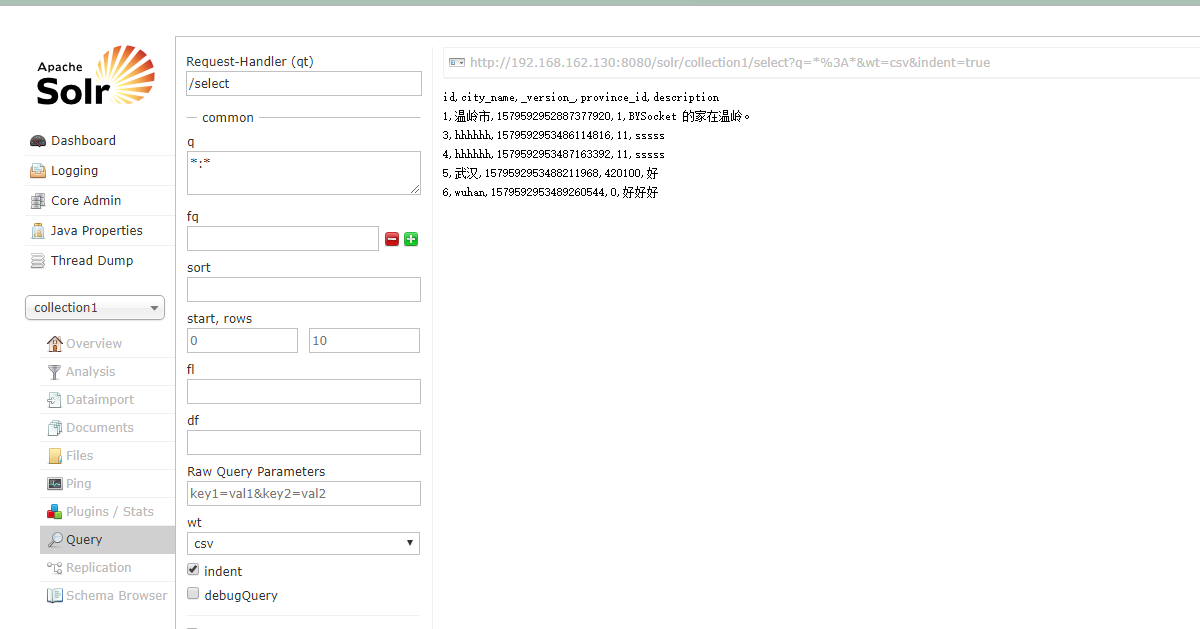Open Plugins / Stats page

click(107, 512)
